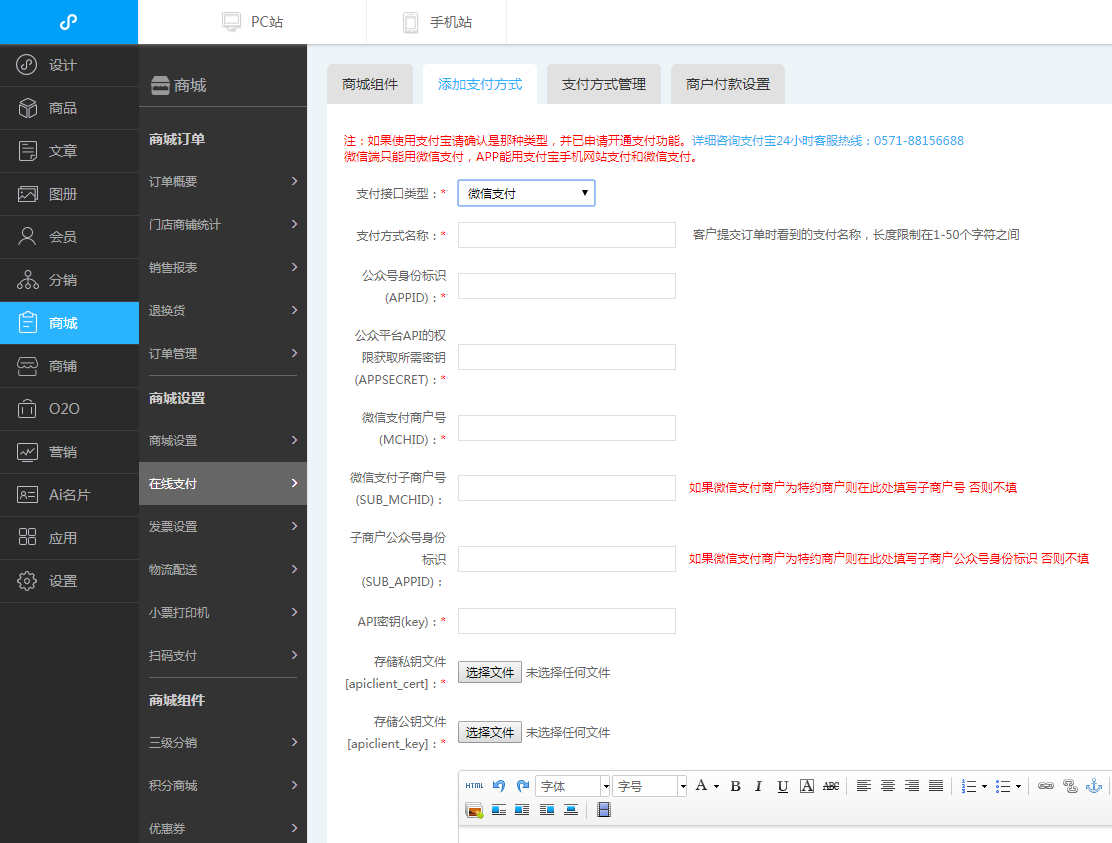The image size is (1112, 843).
Task: Open the 字号 font size dropdown
Action: [650, 786]
